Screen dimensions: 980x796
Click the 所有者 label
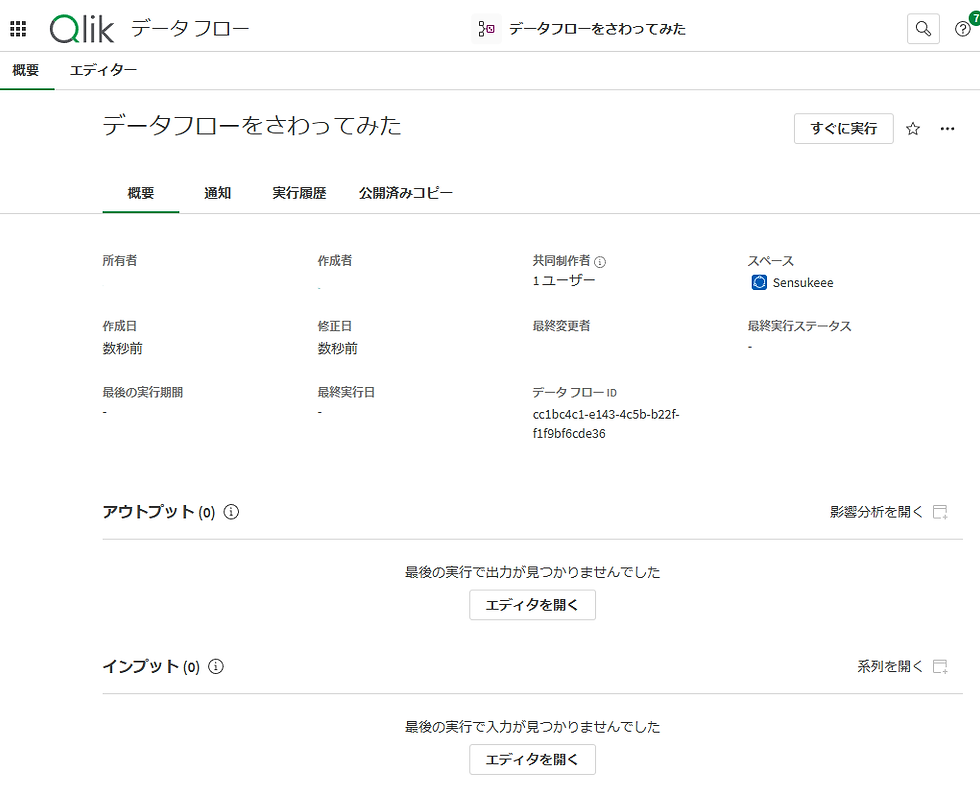coord(120,261)
